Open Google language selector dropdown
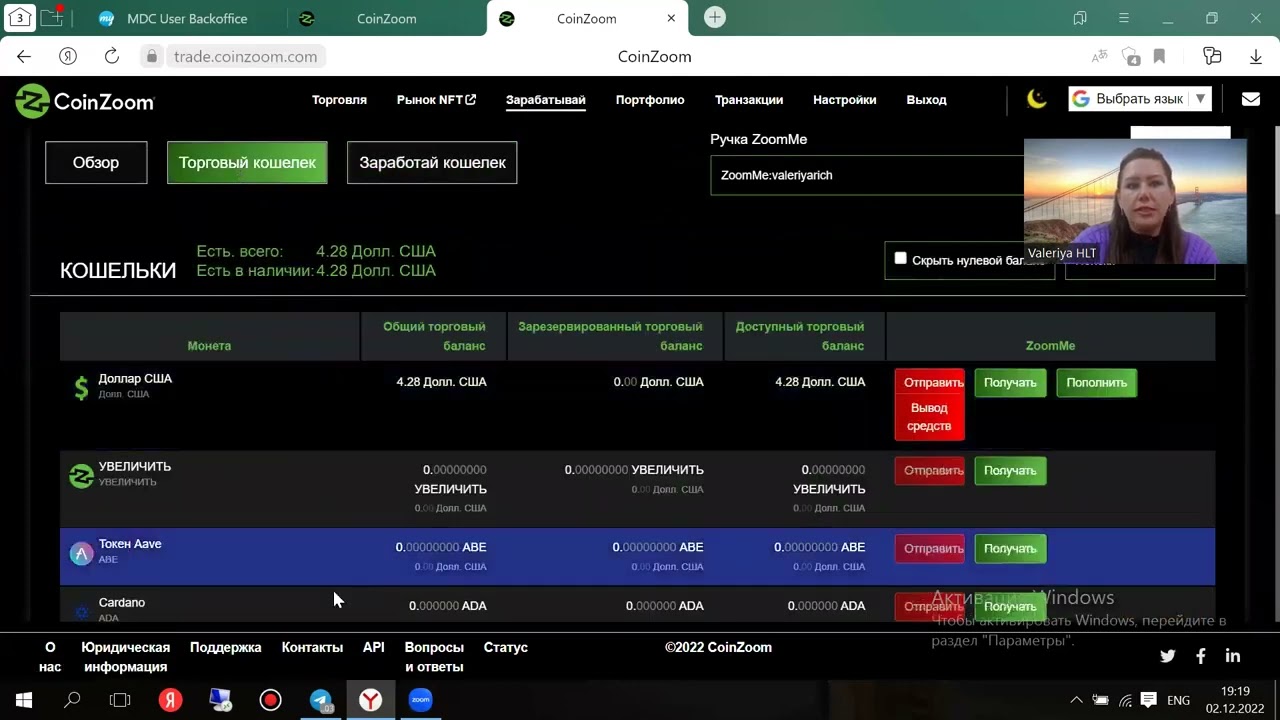This screenshot has height=720, width=1280. pyautogui.click(x=1139, y=99)
